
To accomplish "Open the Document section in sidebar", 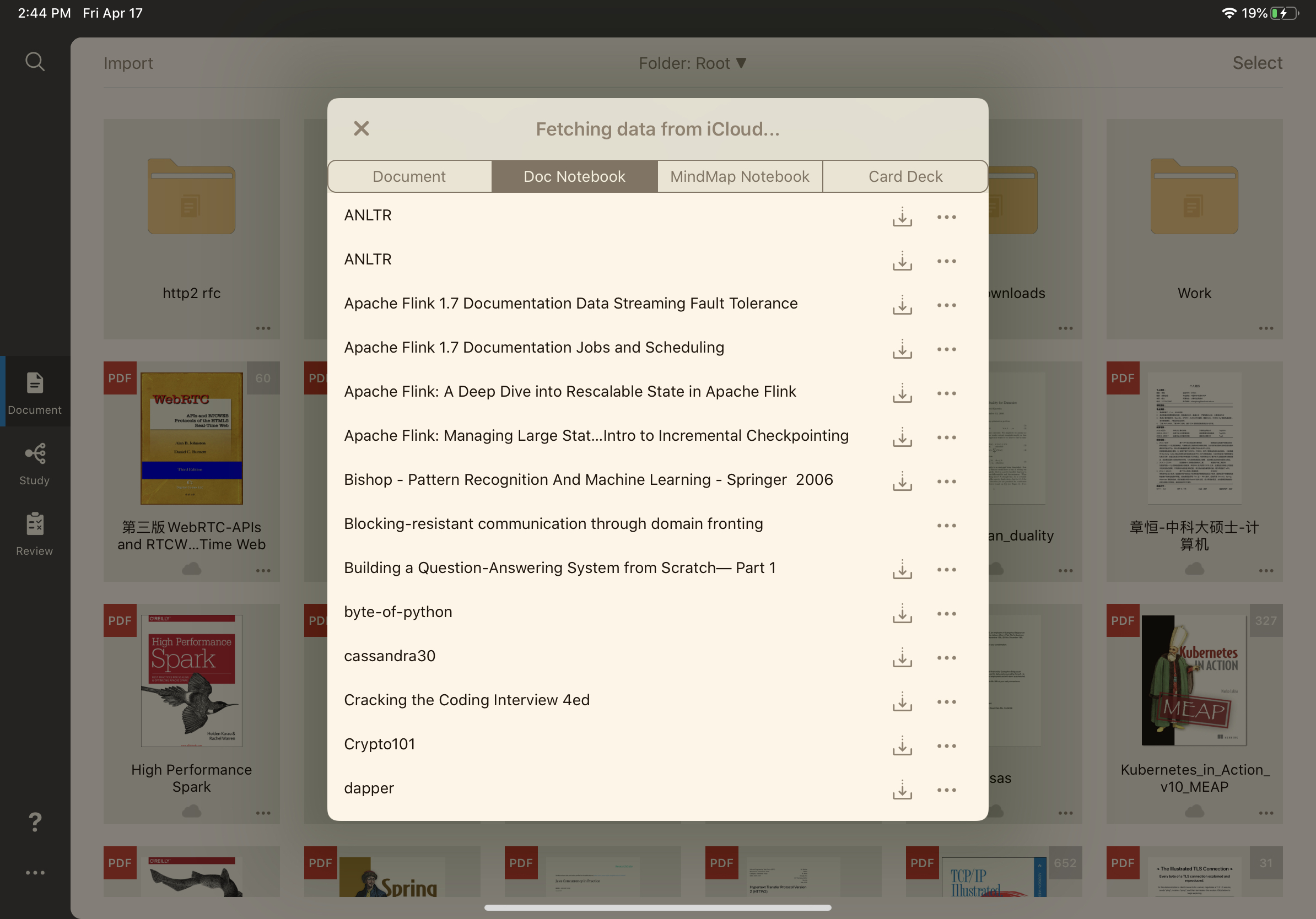I will pyautogui.click(x=35, y=392).
